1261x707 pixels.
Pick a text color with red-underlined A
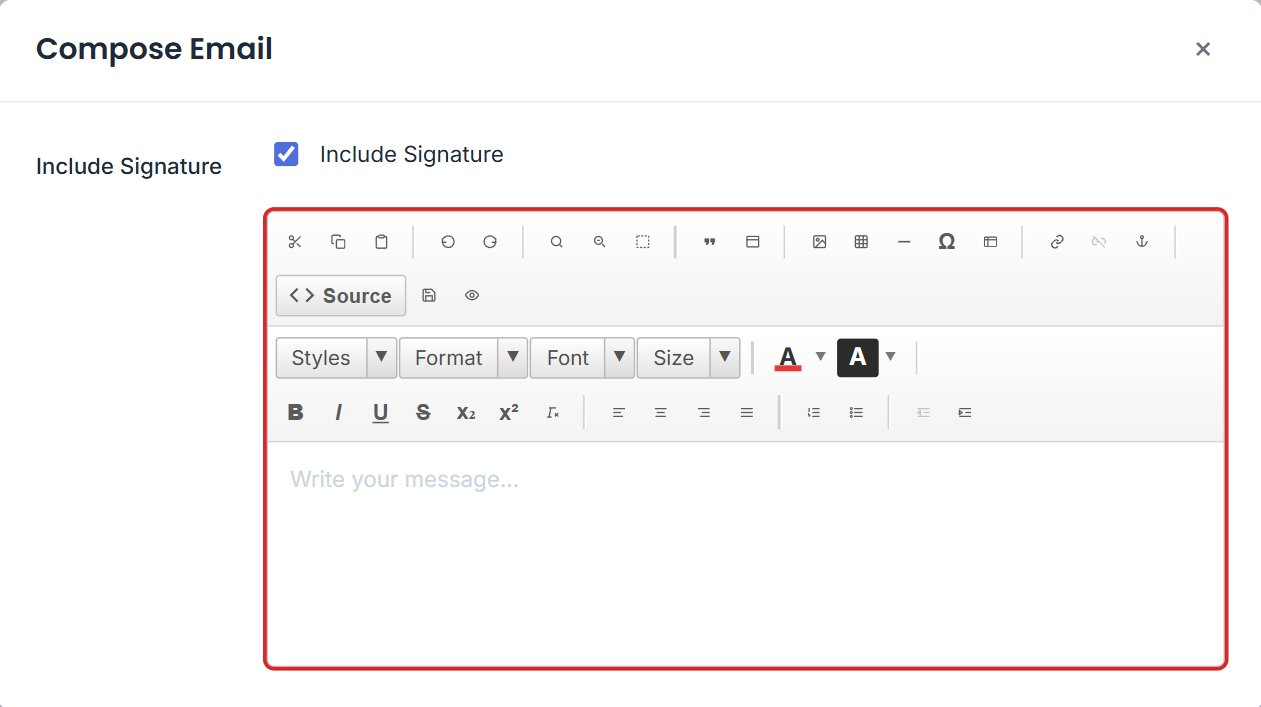click(x=788, y=358)
